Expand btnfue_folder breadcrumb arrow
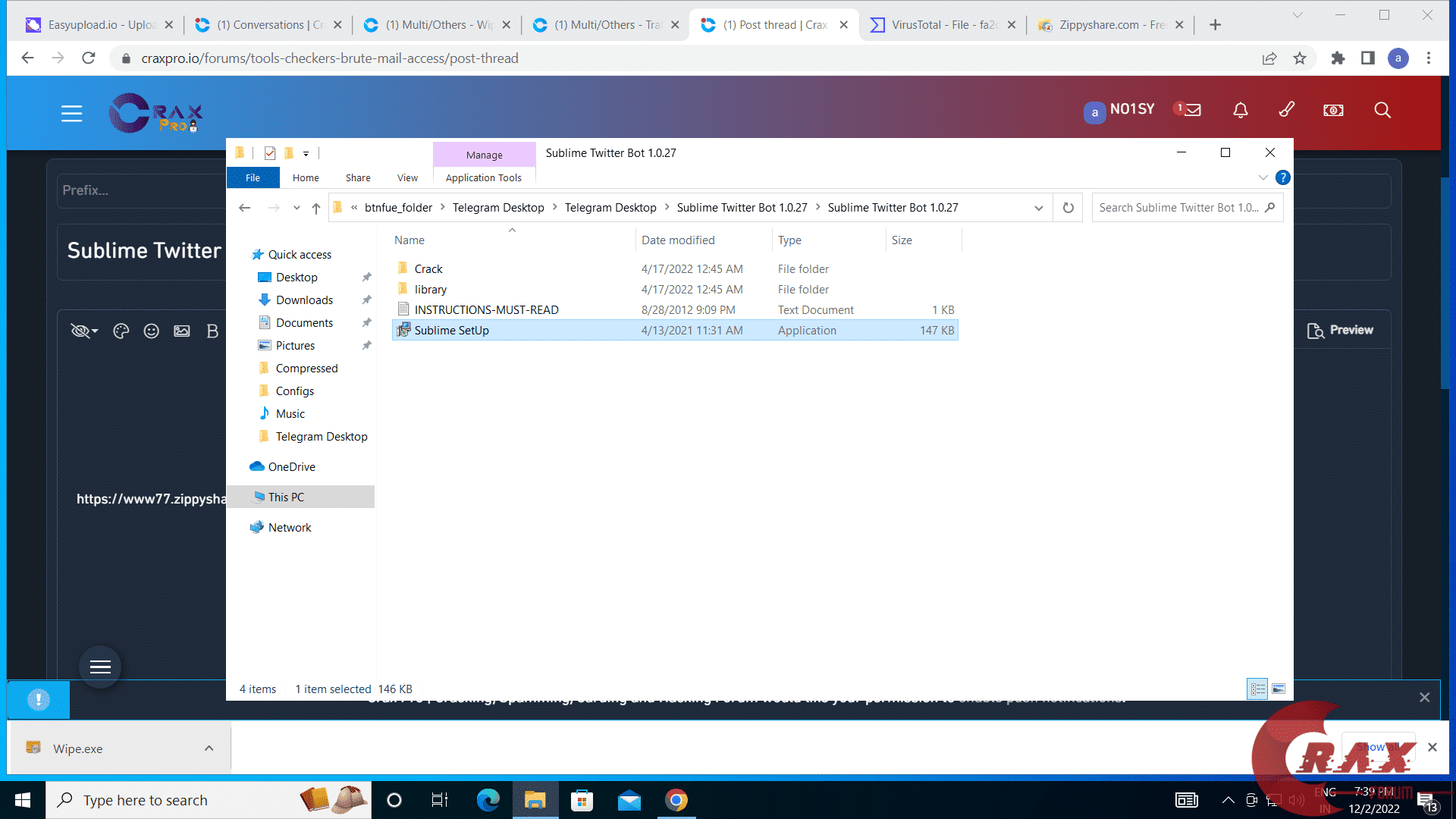 click(x=443, y=208)
